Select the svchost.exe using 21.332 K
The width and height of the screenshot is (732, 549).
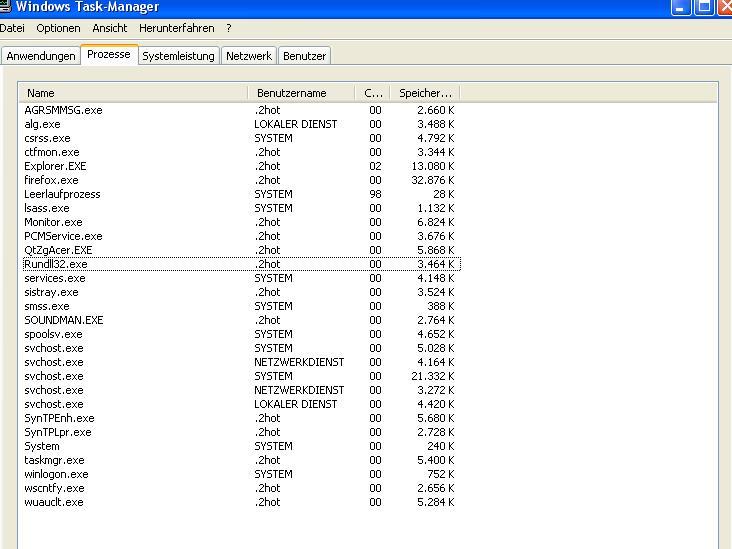click(242, 376)
